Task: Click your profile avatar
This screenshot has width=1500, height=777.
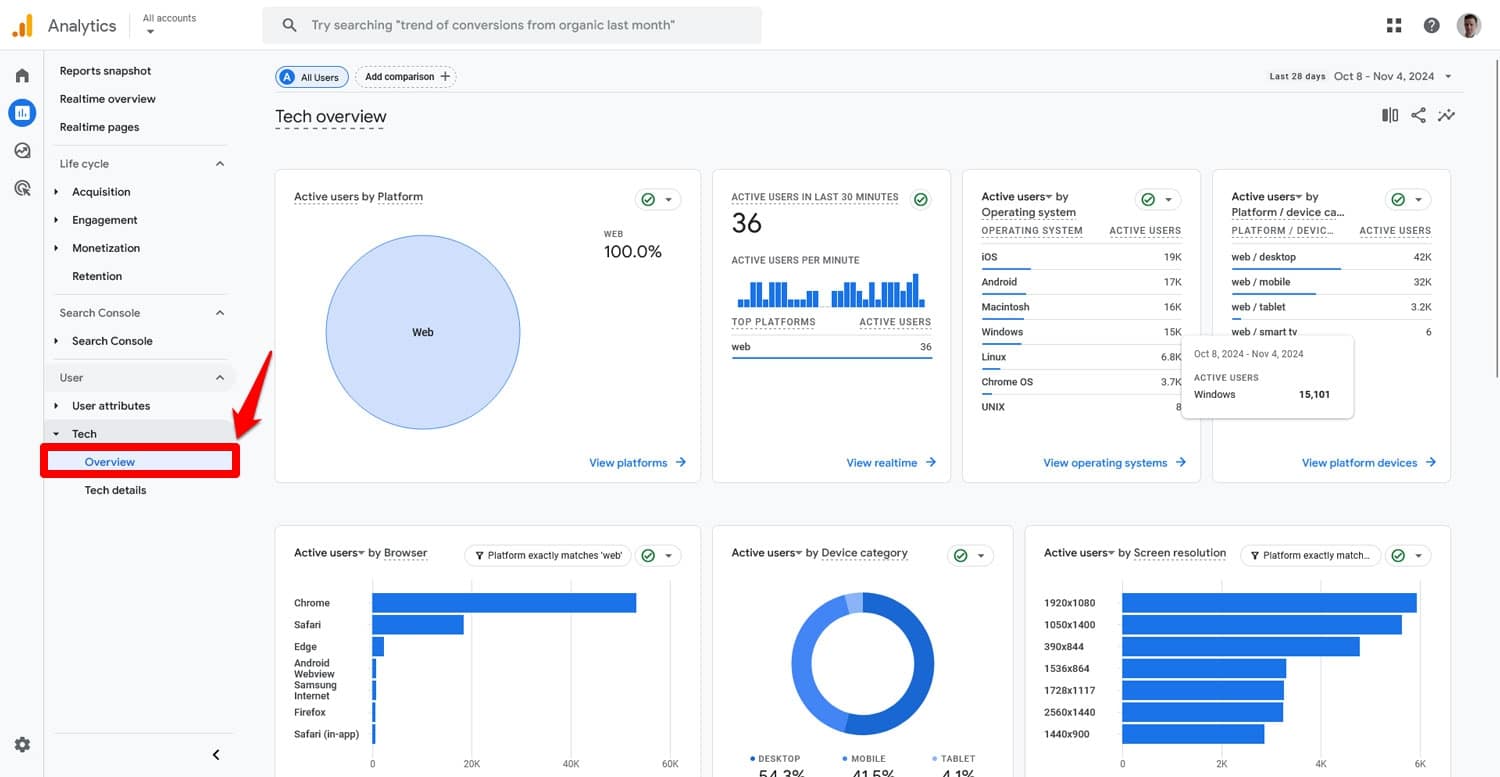Action: [1468, 24]
